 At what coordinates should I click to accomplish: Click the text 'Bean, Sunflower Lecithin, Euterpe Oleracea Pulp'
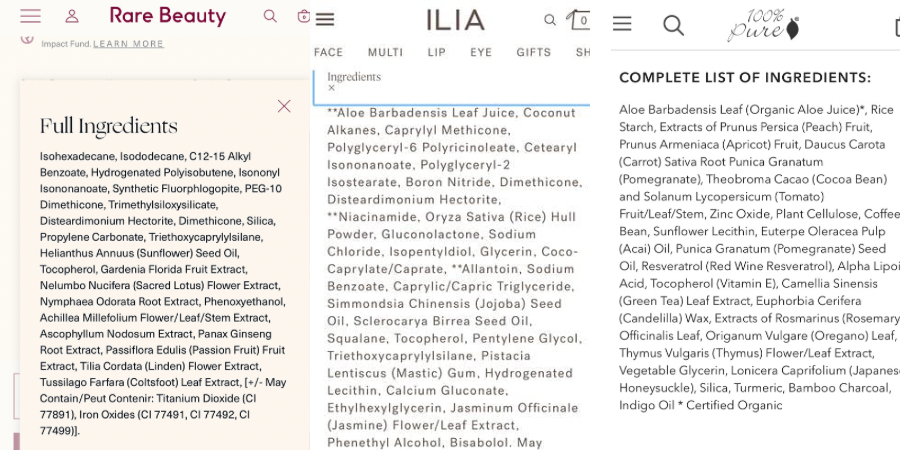click(752, 231)
